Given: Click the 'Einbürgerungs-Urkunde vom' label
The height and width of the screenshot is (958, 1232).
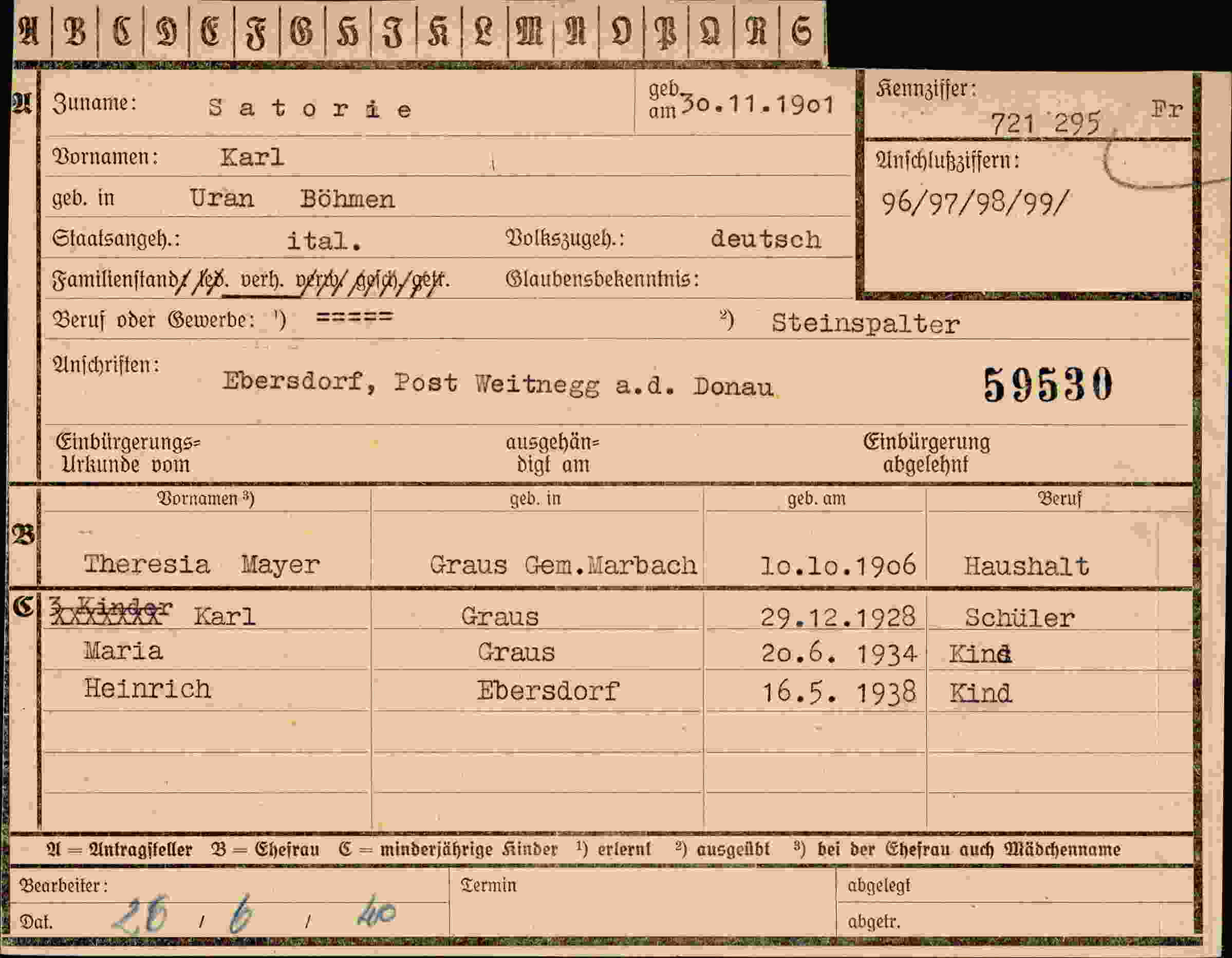Looking at the screenshot, I should (x=128, y=454).
